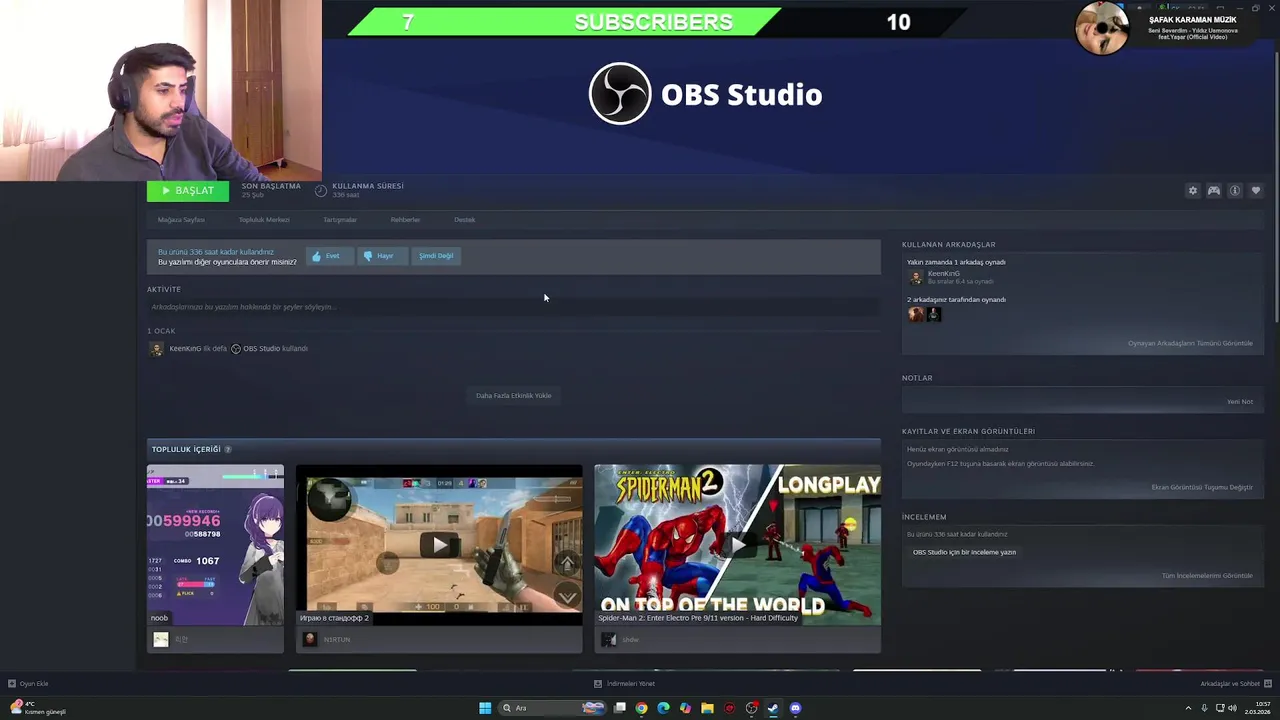Open the network tray icon
This screenshot has height=720, width=1280.
[1219, 708]
